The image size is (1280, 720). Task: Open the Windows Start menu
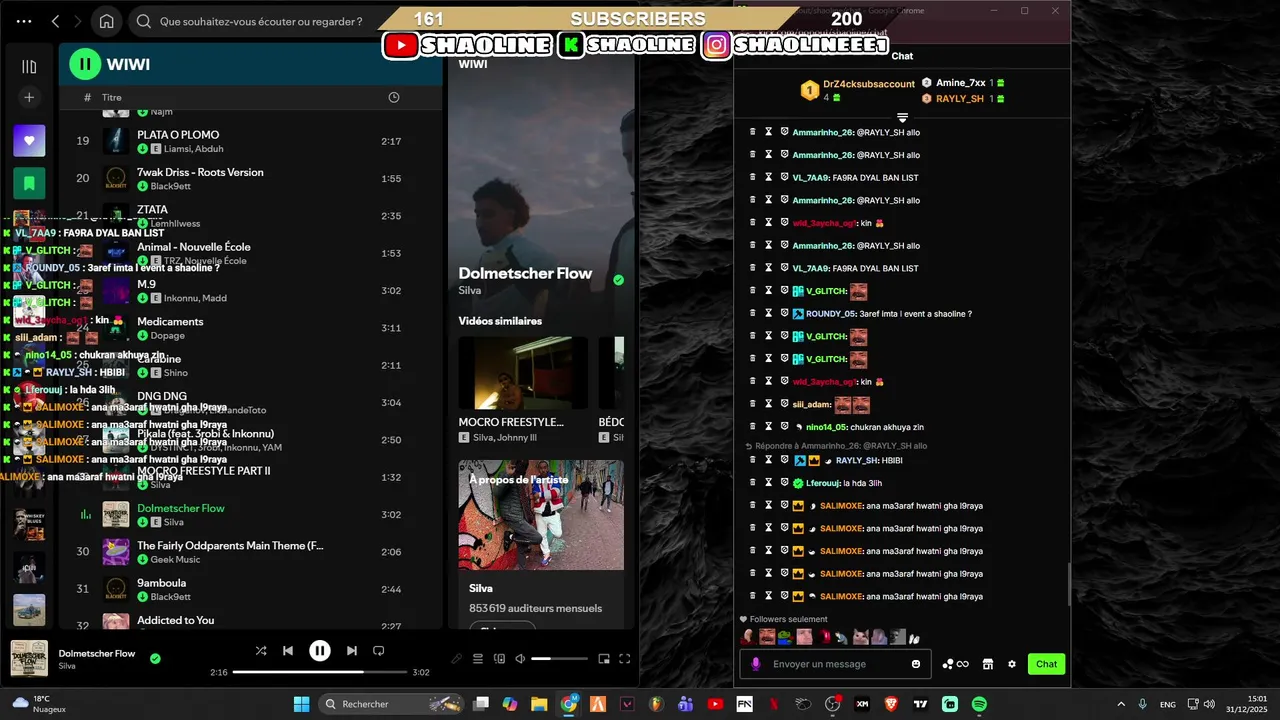click(301, 704)
